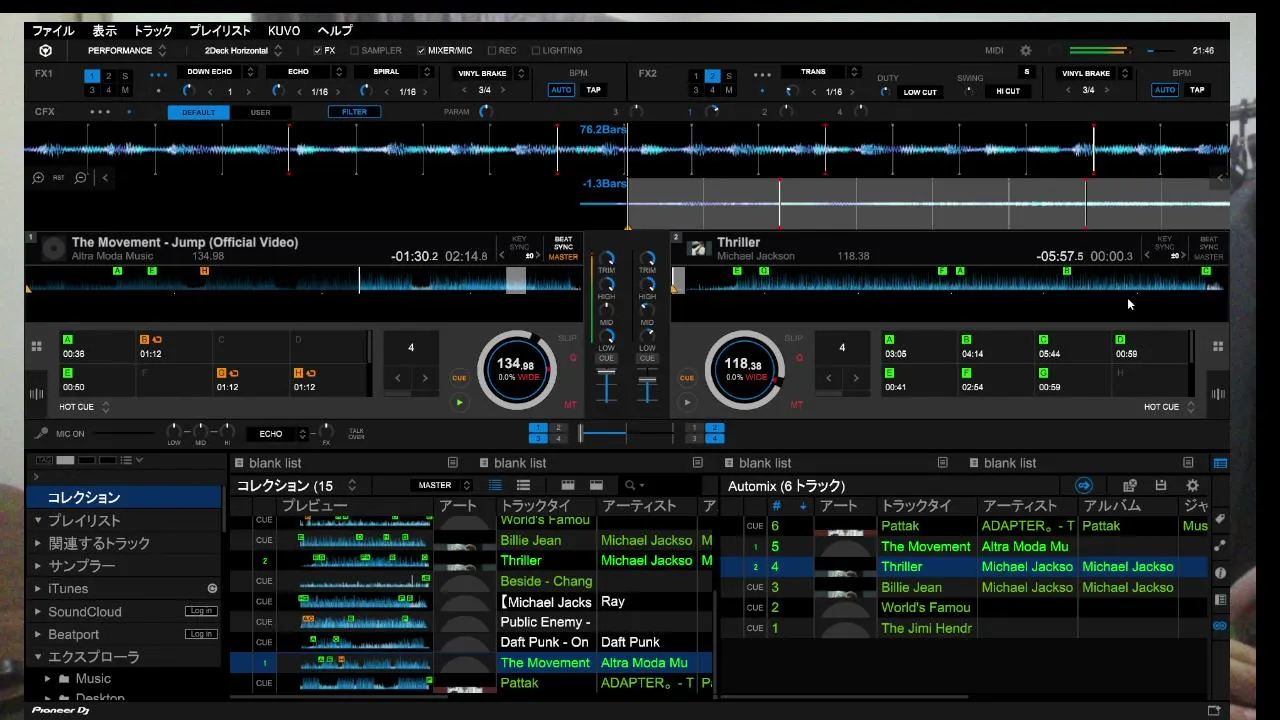
Task: Trigger hot cue D on deck 2
Action: tap(1150, 347)
